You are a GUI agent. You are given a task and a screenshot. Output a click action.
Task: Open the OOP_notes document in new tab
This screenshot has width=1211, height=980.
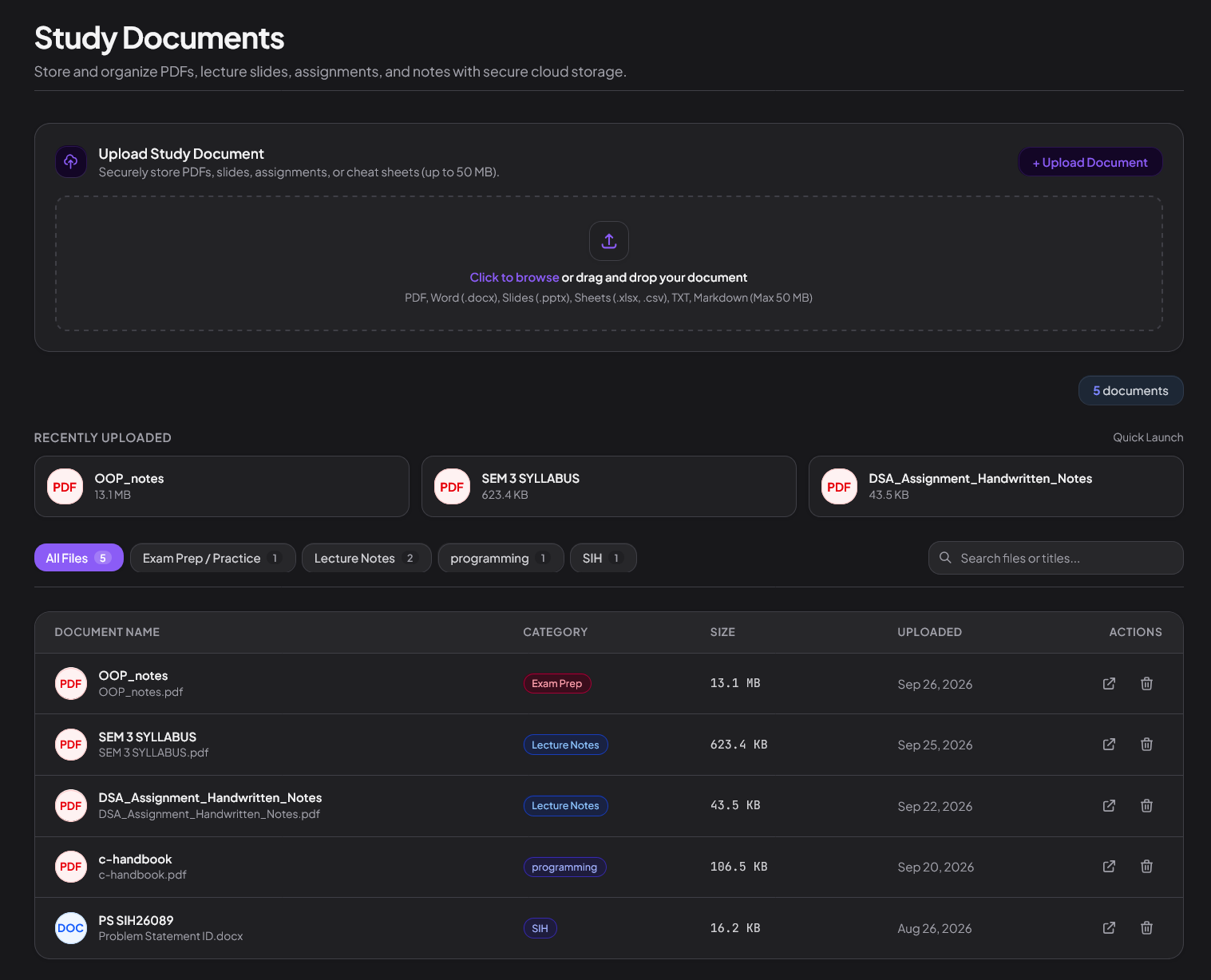pyautogui.click(x=1109, y=683)
